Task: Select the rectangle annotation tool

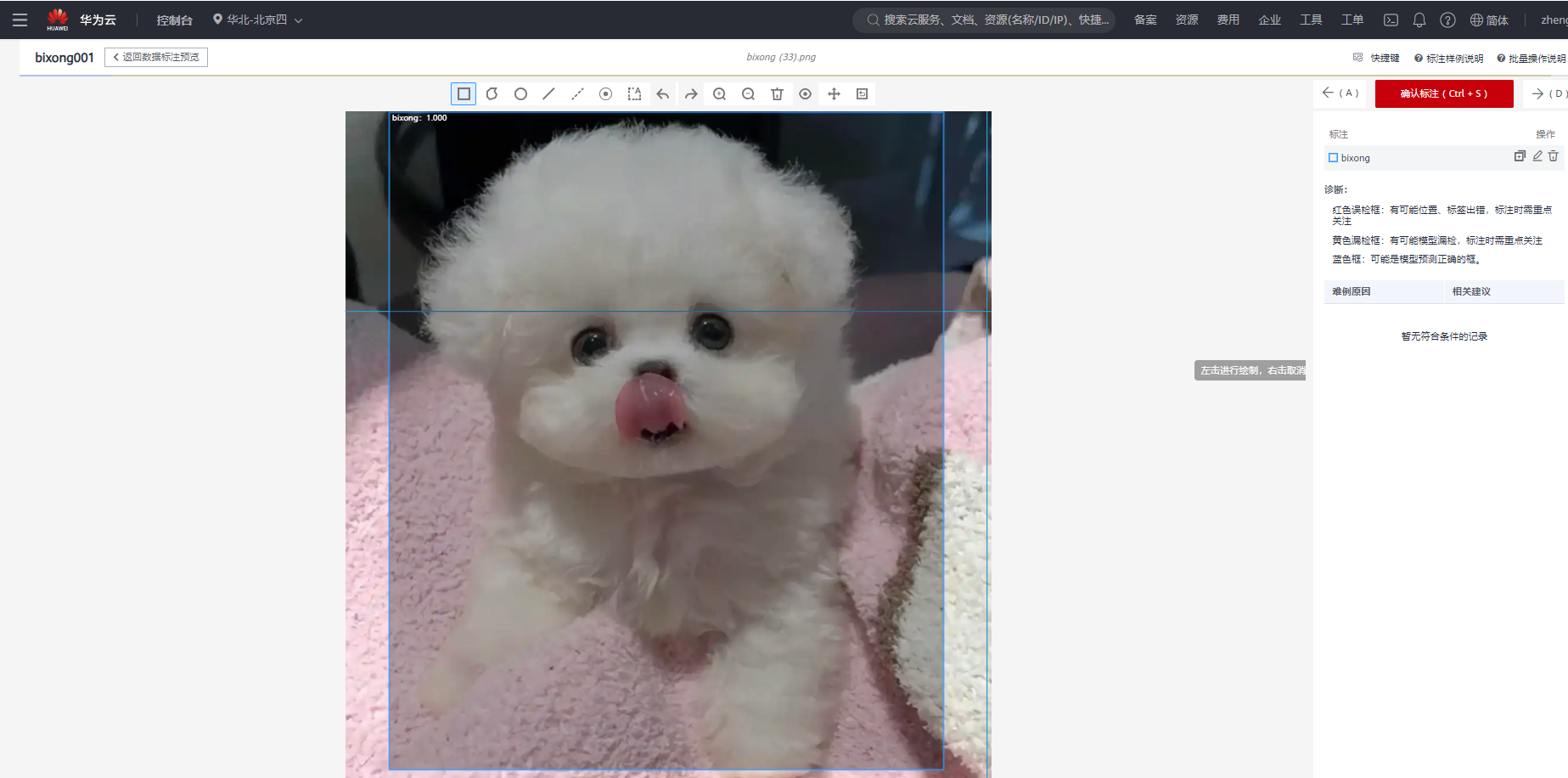Action: [x=464, y=94]
